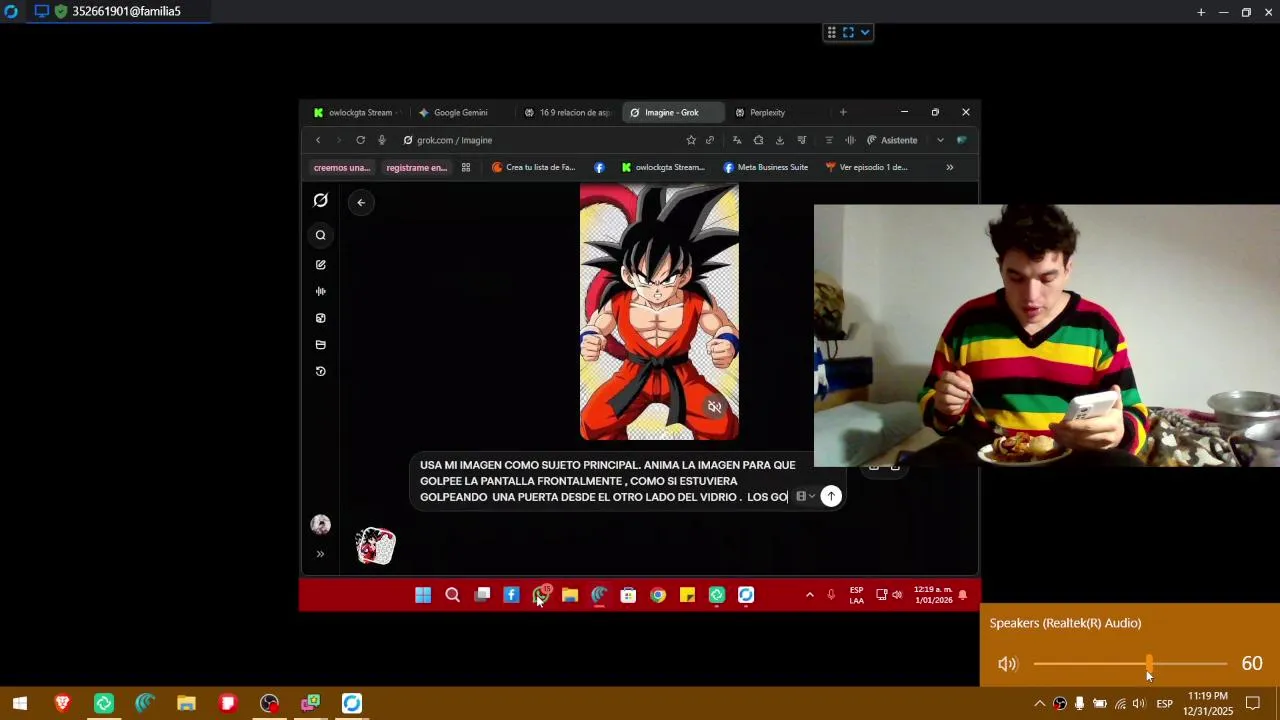The image size is (1280, 720).
Task: Open Facebook in the remote taskbar
Action: point(511,595)
